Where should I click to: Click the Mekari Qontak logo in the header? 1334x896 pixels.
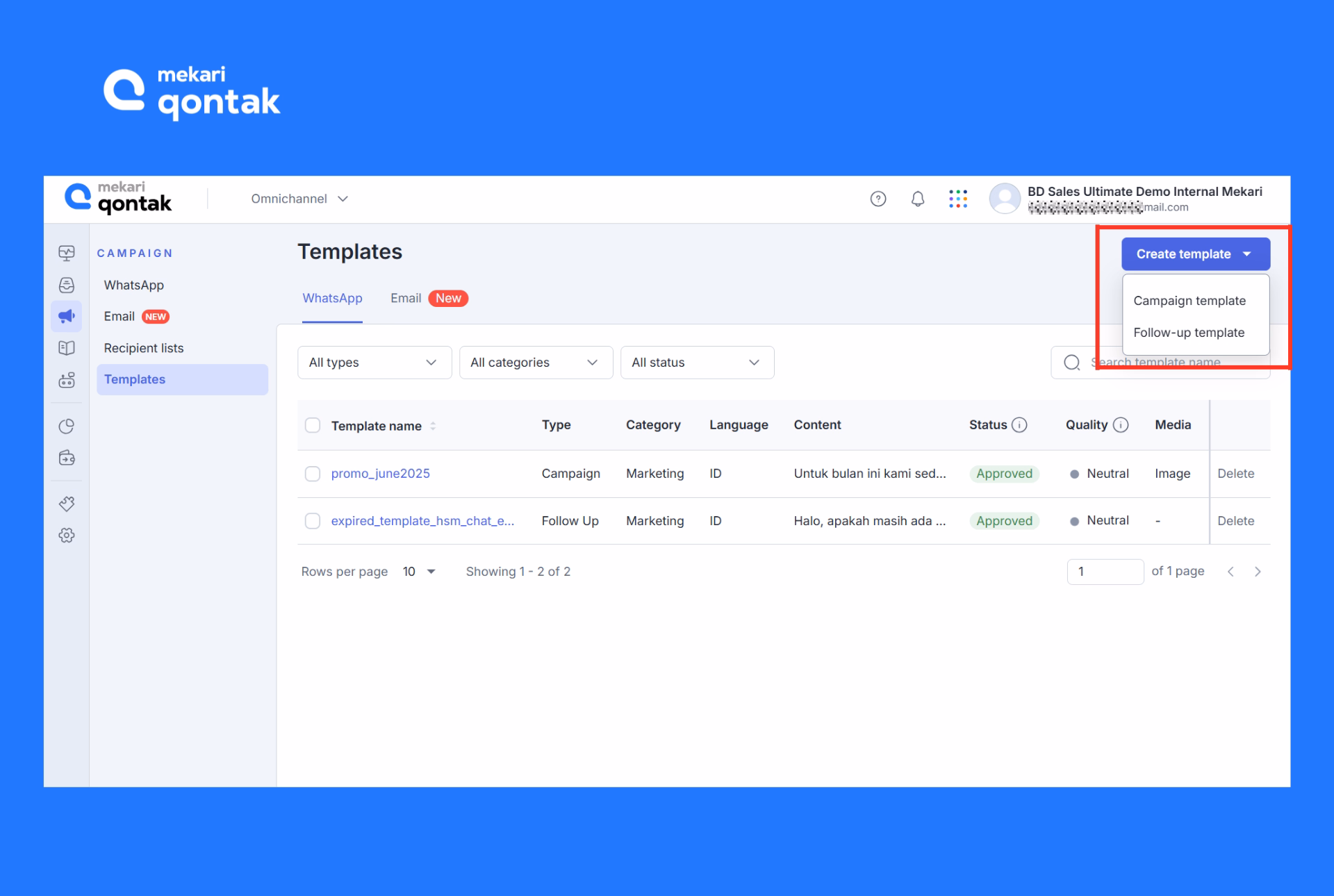118,199
